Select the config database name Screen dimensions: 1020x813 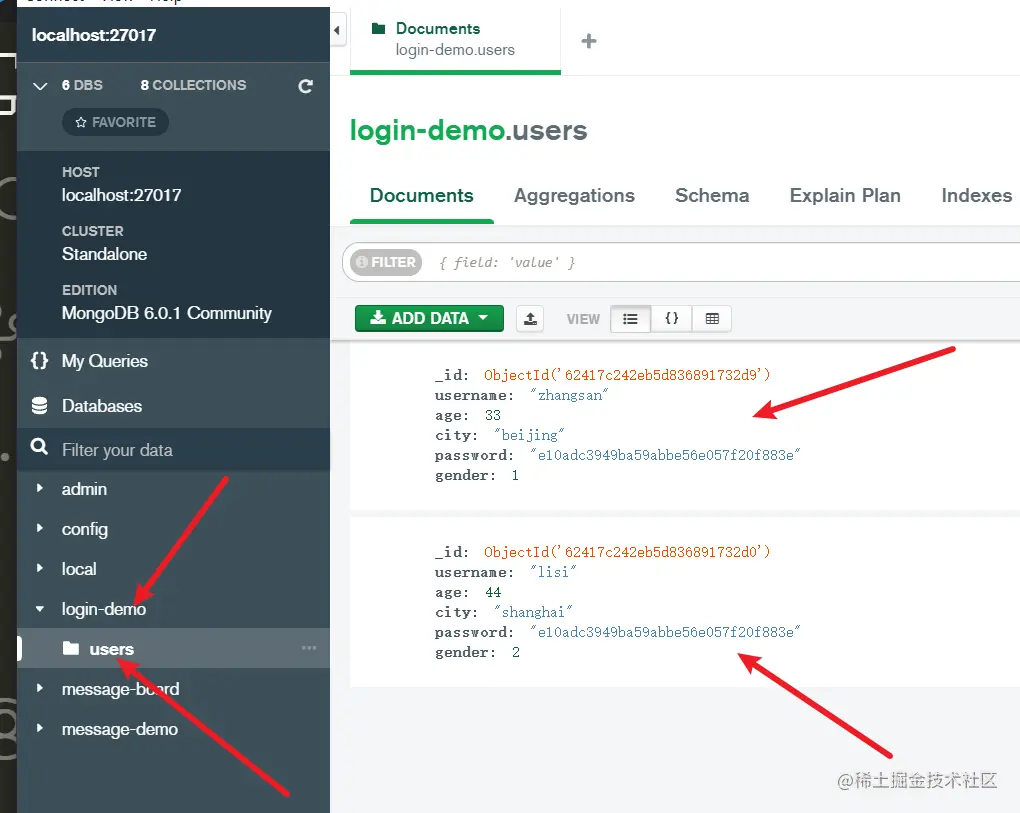click(x=85, y=529)
